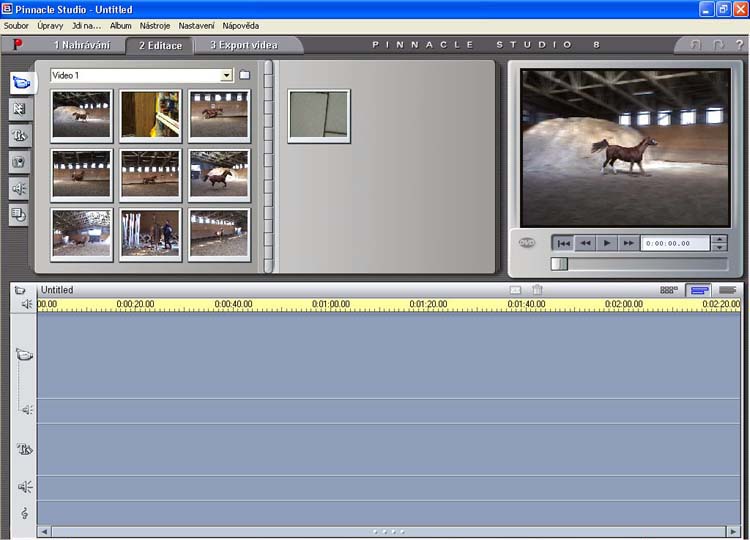Decrease timecode with down arrow

[719, 247]
